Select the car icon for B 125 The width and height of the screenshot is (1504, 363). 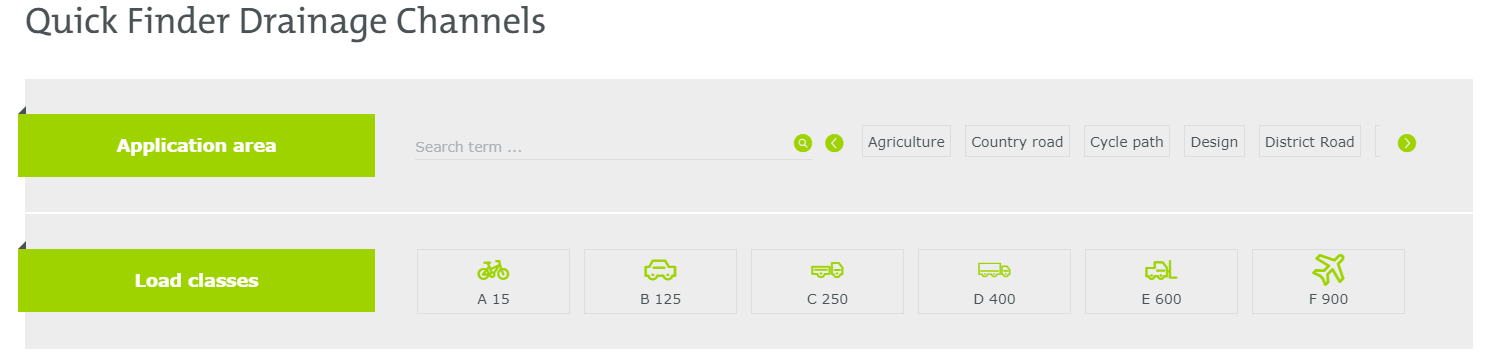[660, 270]
